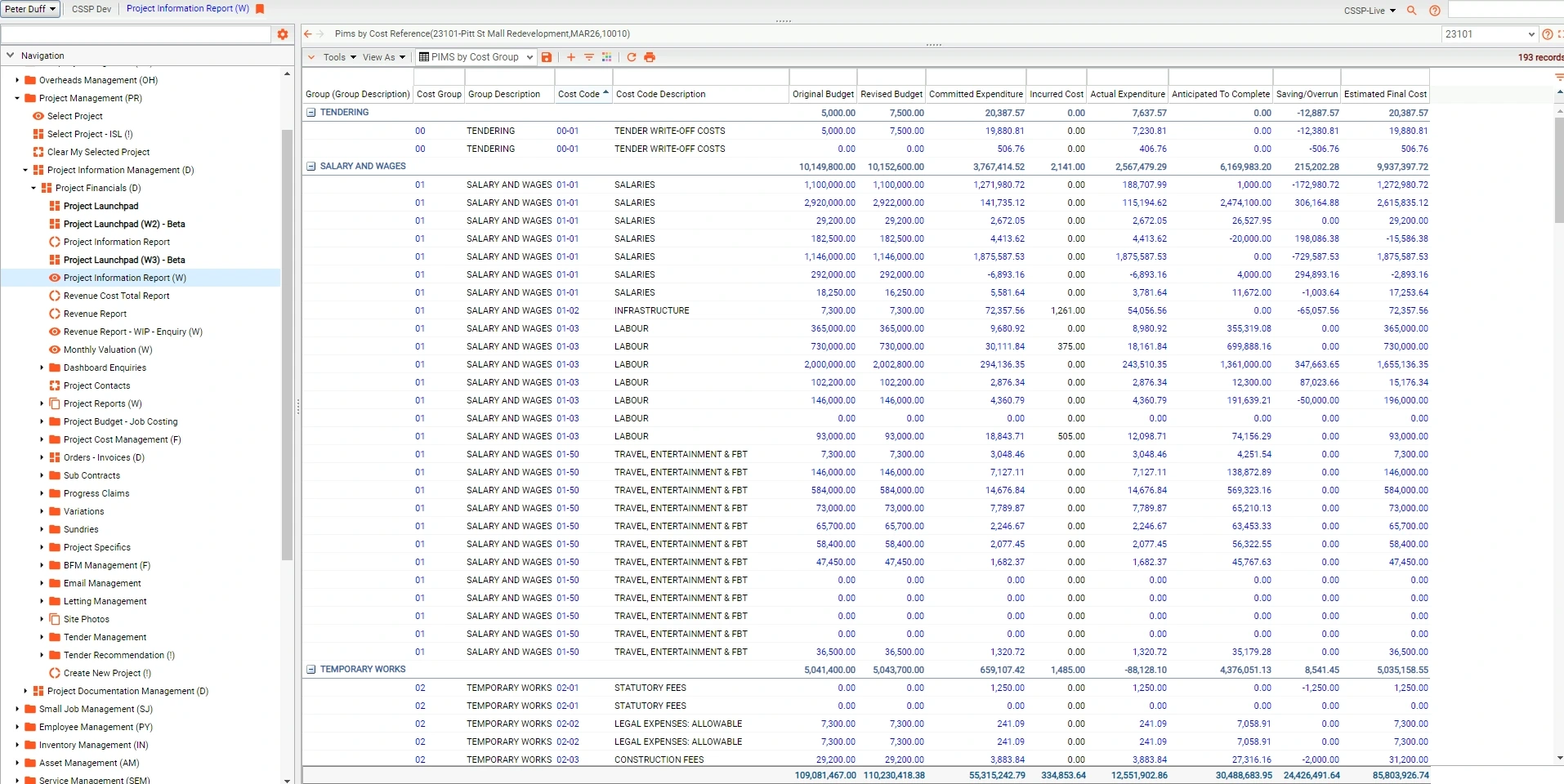Viewport: 1564px width, 784px height.
Task: Collapse the SALARY AND WAGES group
Action: tap(311, 167)
